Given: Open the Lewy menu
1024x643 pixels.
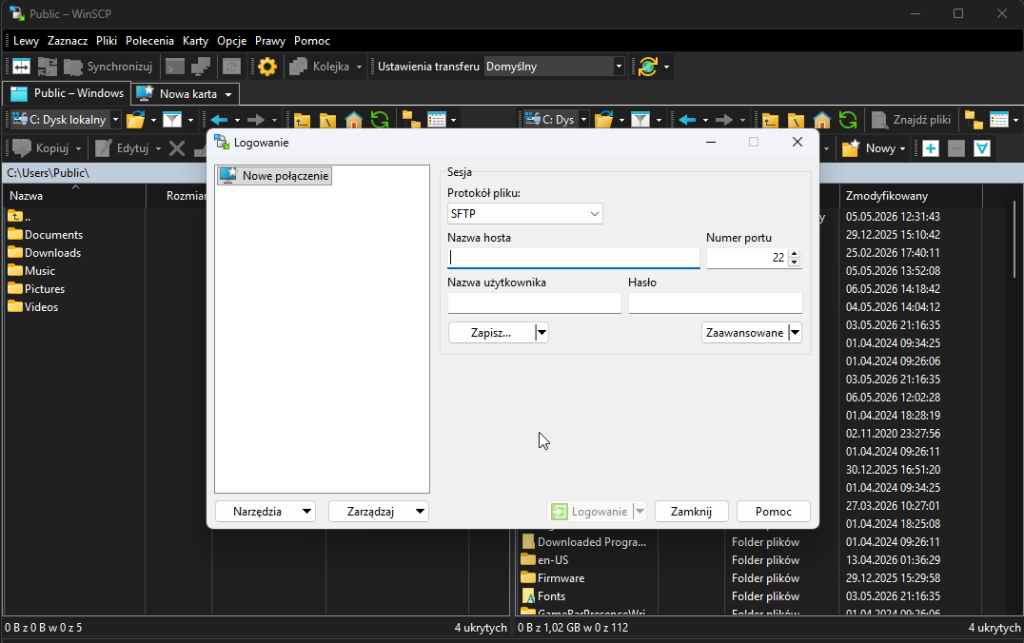Looking at the screenshot, I should (x=26, y=40).
